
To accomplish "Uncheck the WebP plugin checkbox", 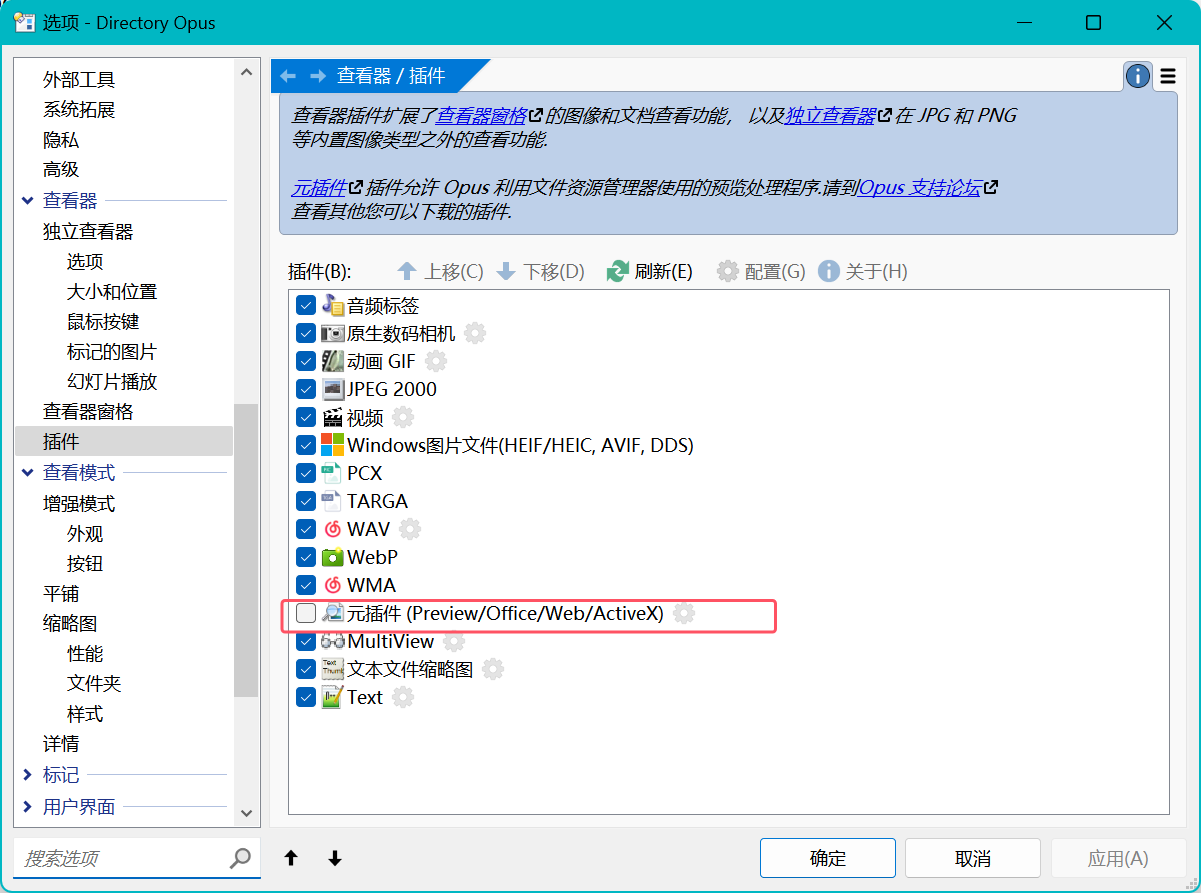I will (306, 557).
